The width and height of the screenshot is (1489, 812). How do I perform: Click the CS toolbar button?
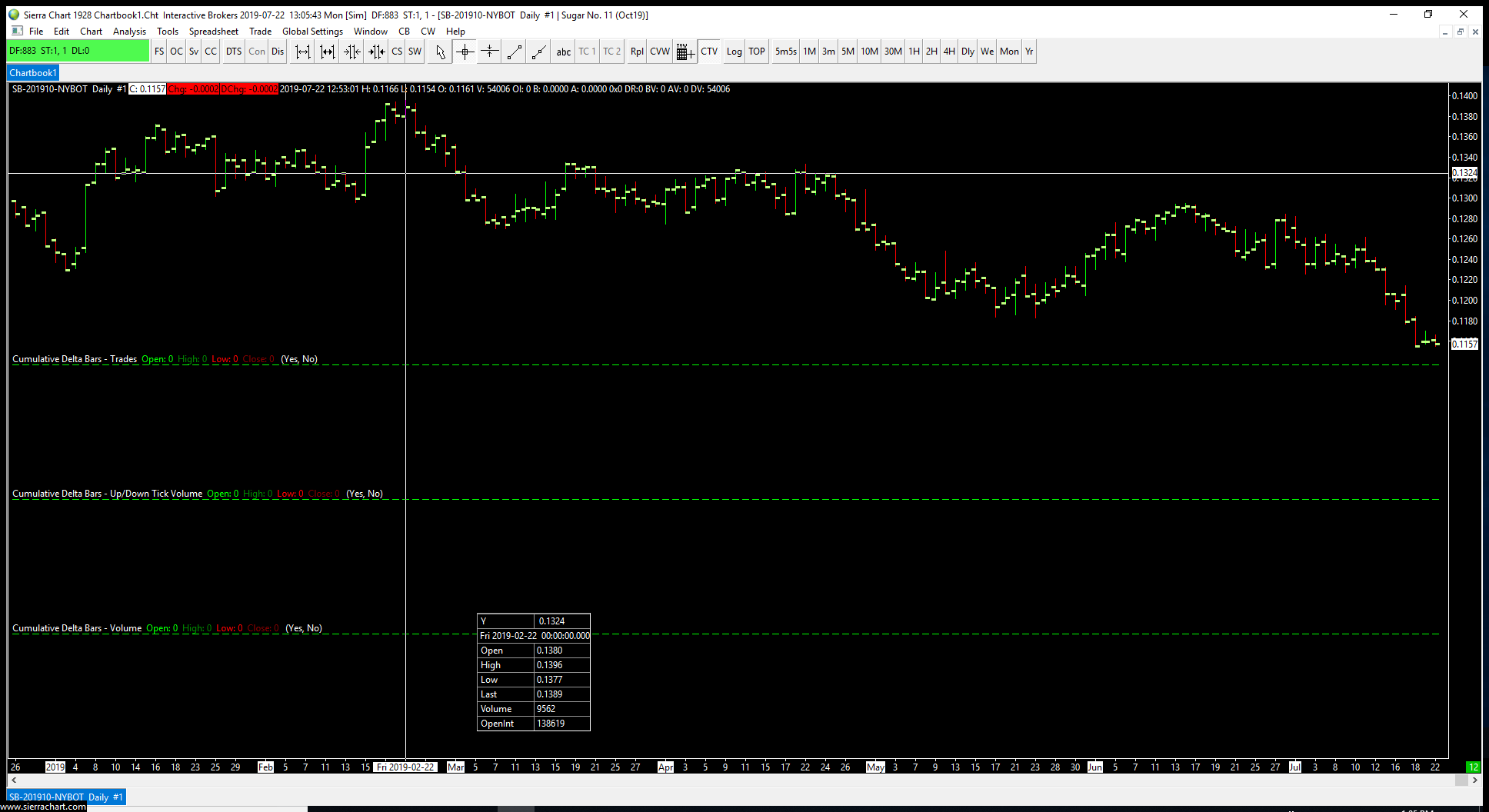click(397, 52)
